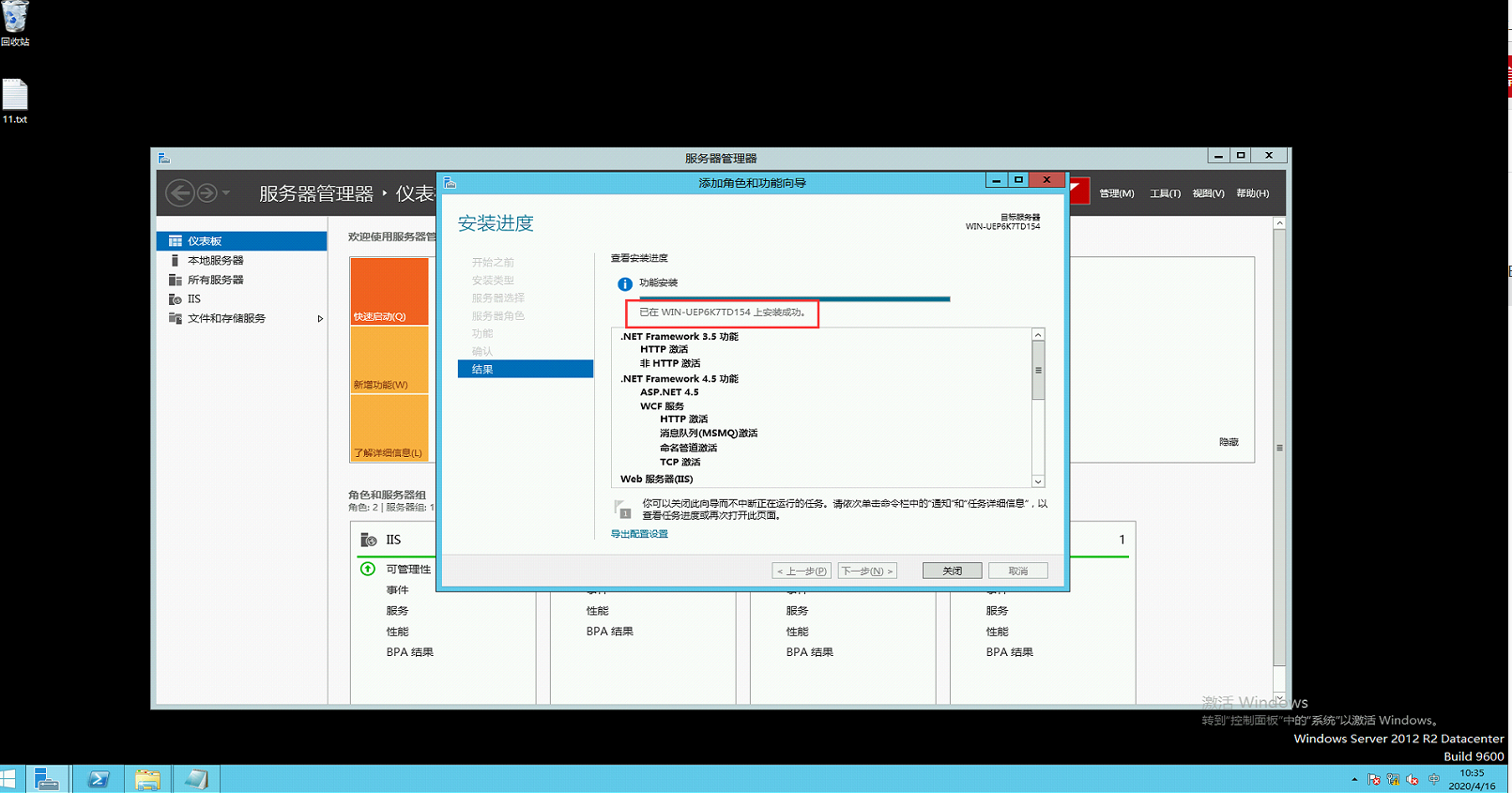Click the 所有服务器 servers icon

point(175,280)
